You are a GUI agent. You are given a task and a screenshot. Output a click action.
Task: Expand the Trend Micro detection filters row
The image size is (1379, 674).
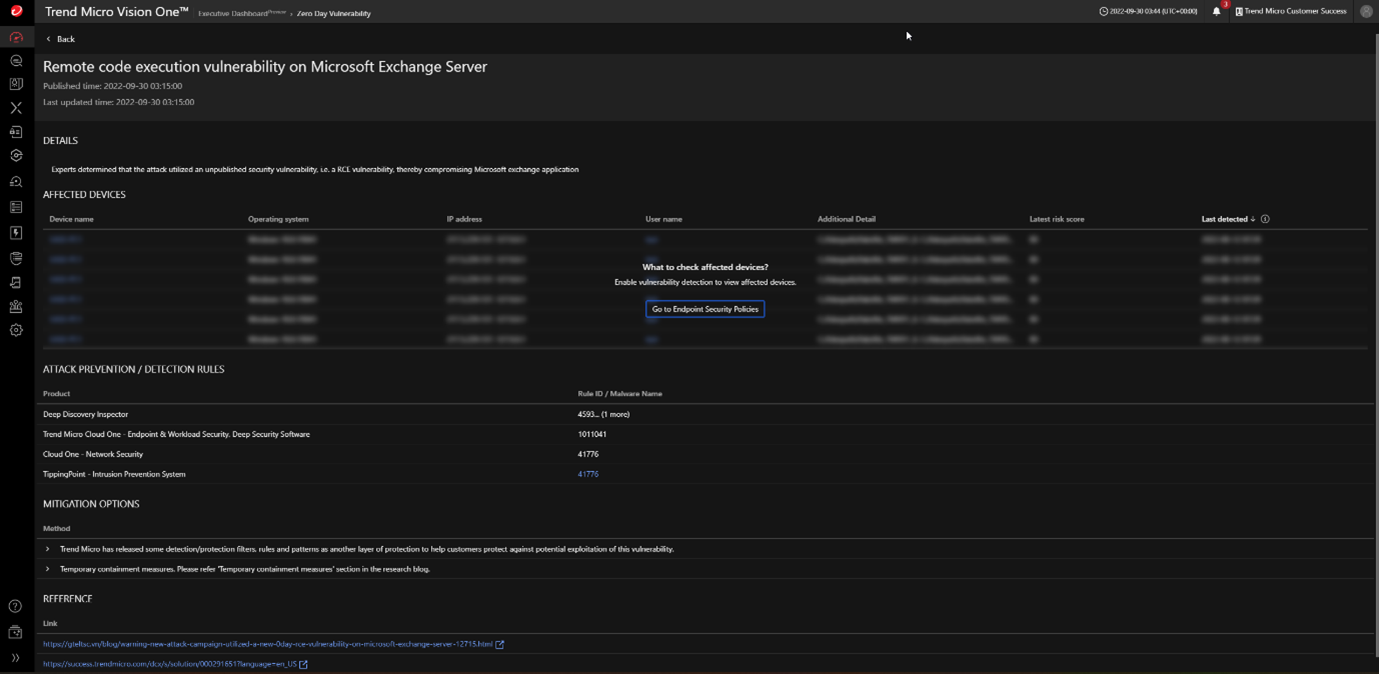pos(47,549)
